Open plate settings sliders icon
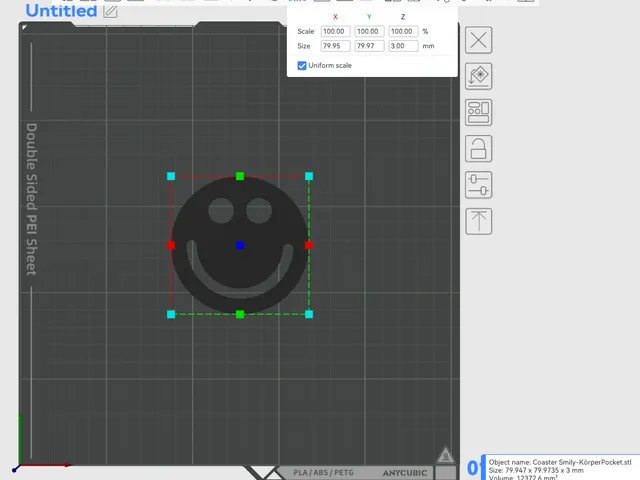 [x=478, y=185]
